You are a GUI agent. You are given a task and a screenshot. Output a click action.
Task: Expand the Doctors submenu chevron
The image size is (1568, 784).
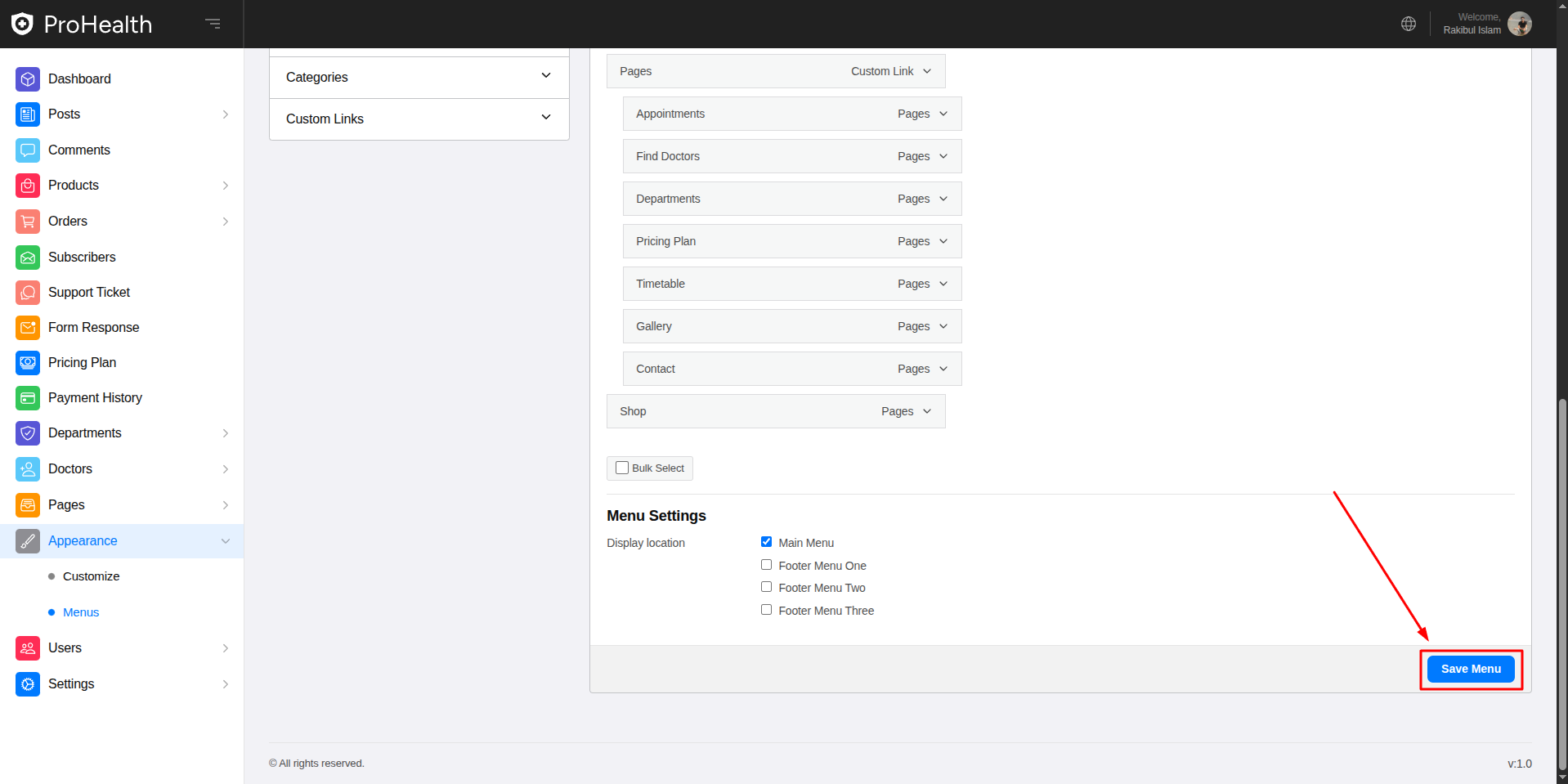[226, 469]
